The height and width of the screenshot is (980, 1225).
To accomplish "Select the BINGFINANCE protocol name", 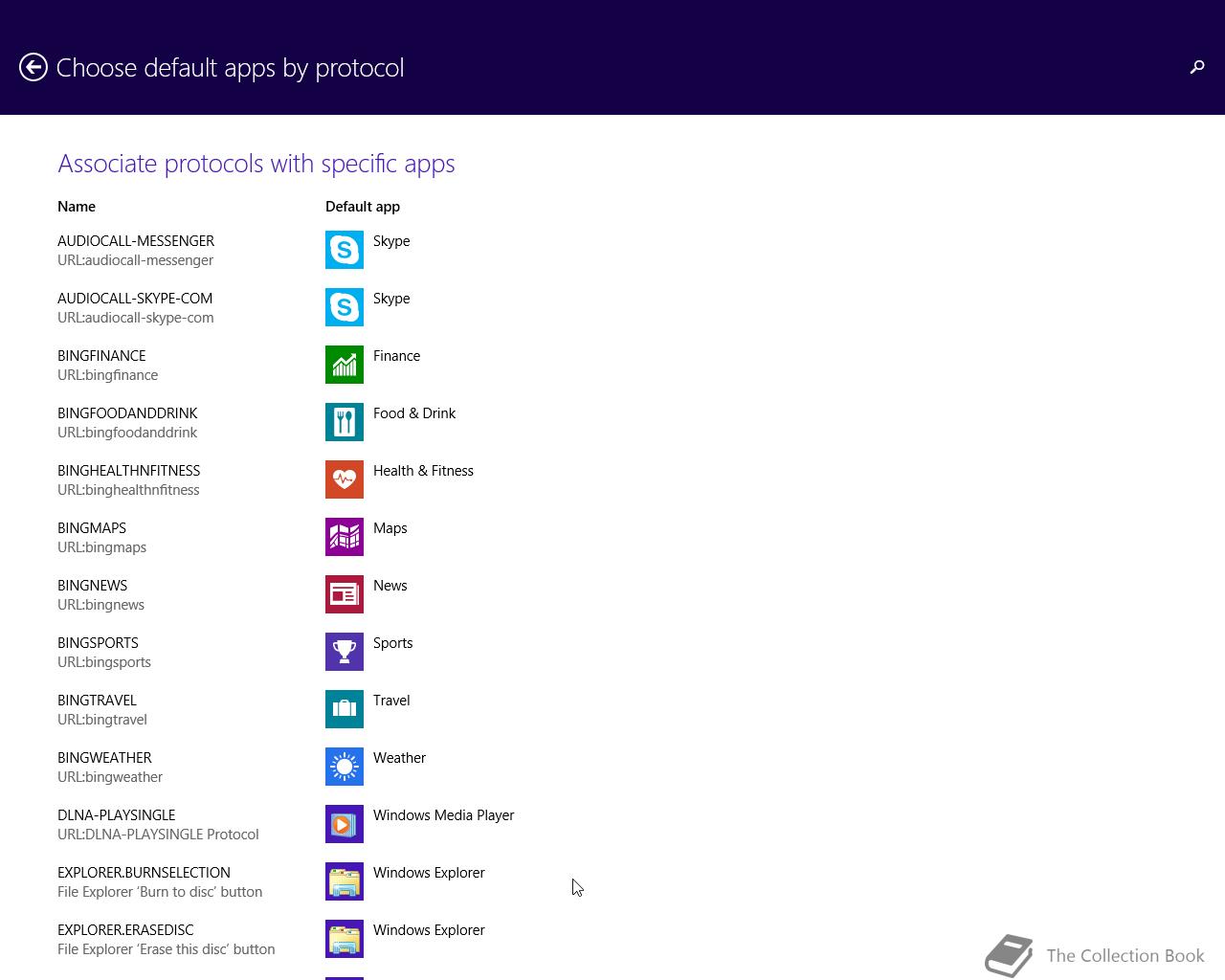I will click(101, 356).
